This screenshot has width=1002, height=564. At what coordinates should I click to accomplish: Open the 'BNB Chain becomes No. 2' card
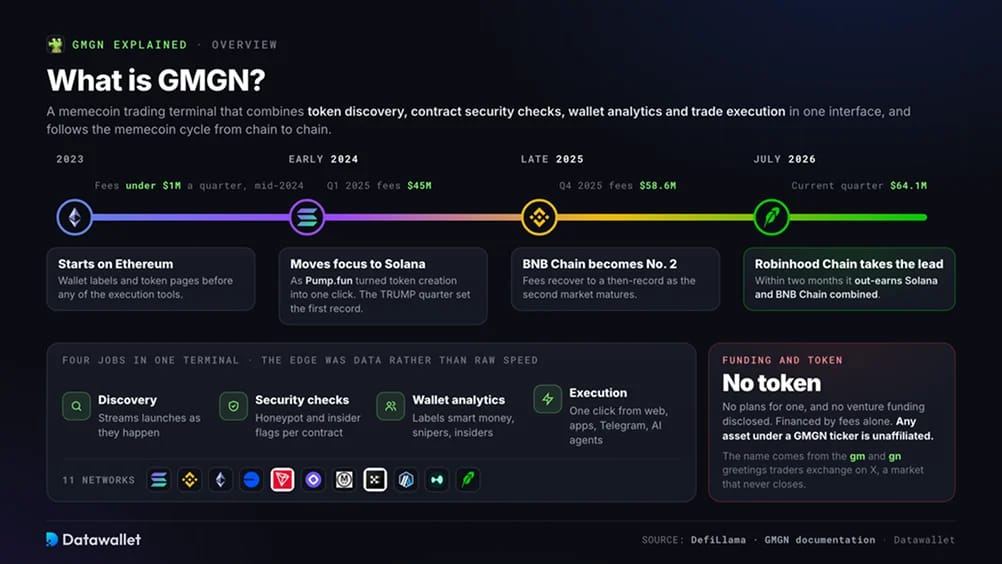[x=615, y=279]
